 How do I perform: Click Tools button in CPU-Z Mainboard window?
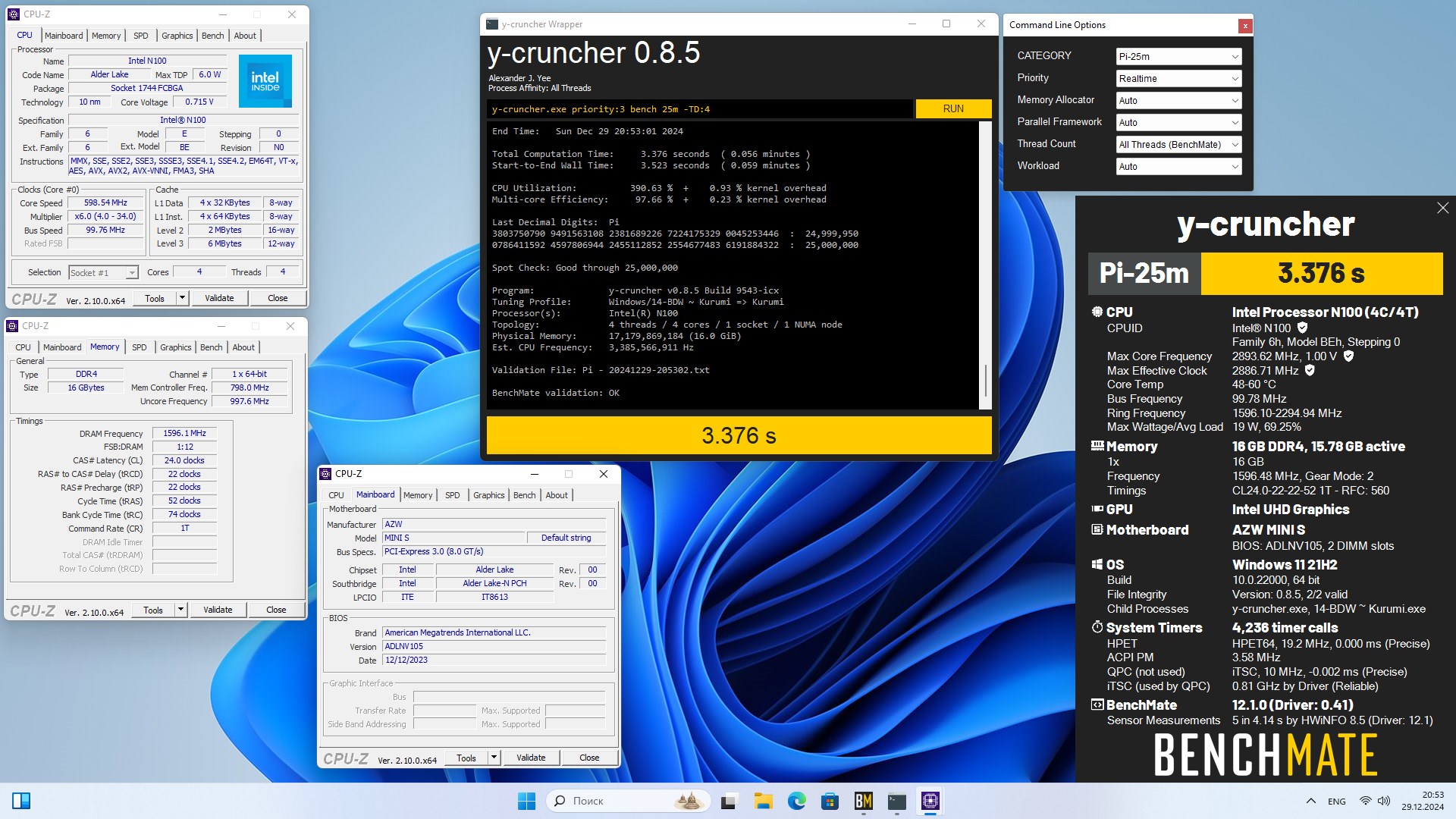tap(466, 758)
